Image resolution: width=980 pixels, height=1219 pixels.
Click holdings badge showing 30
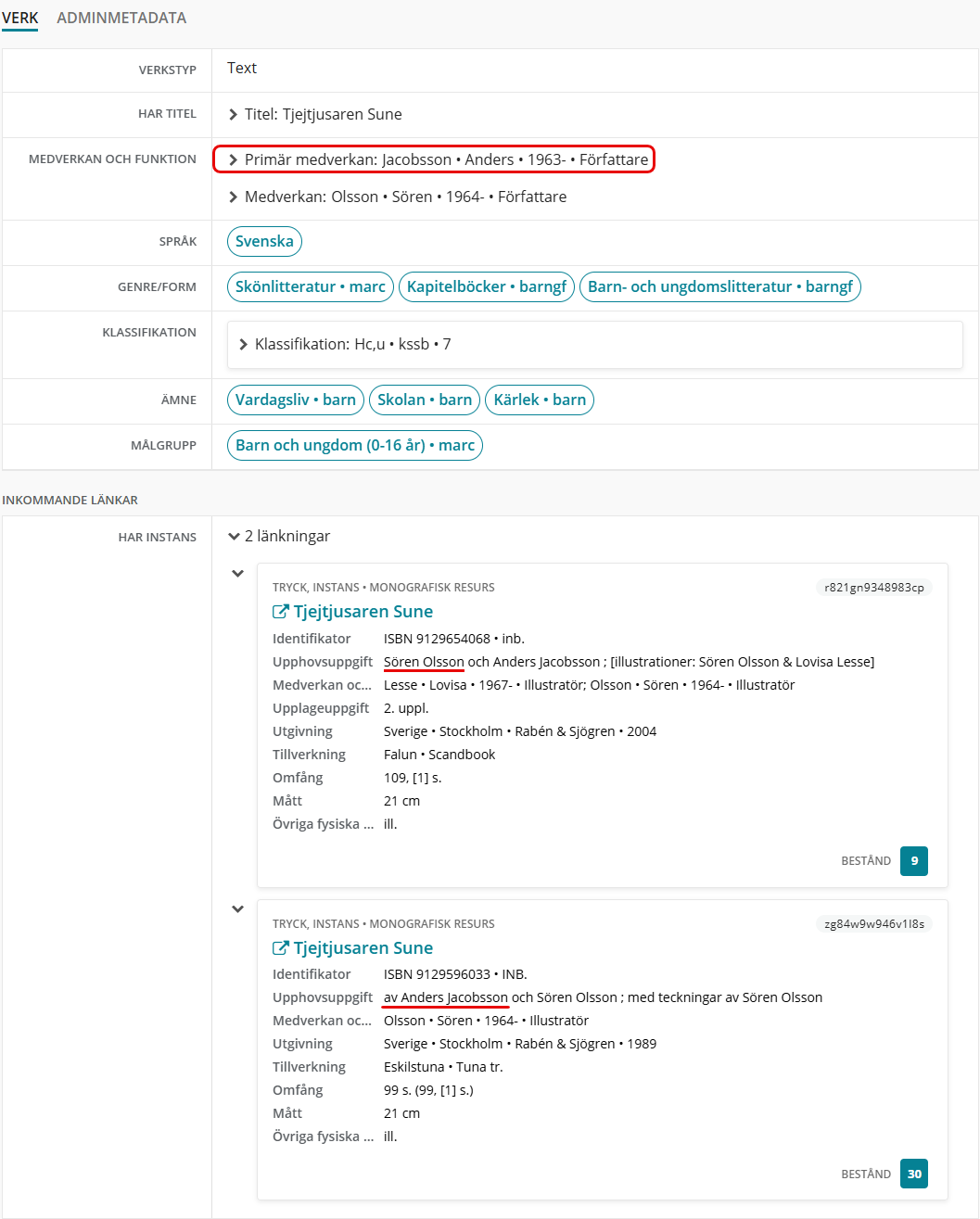[x=913, y=1174]
